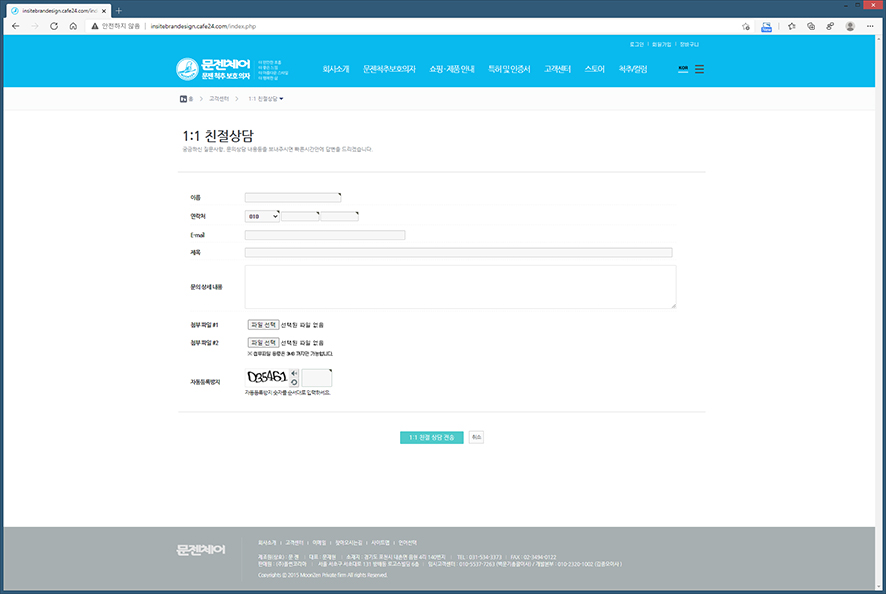
Task: Focus the 문의 상세 내용 text area
Action: point(460,287)
